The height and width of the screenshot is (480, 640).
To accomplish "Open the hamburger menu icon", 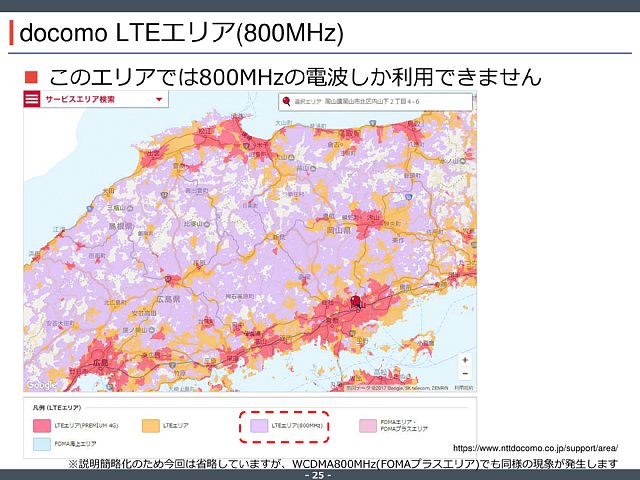I will click(32, 99).
